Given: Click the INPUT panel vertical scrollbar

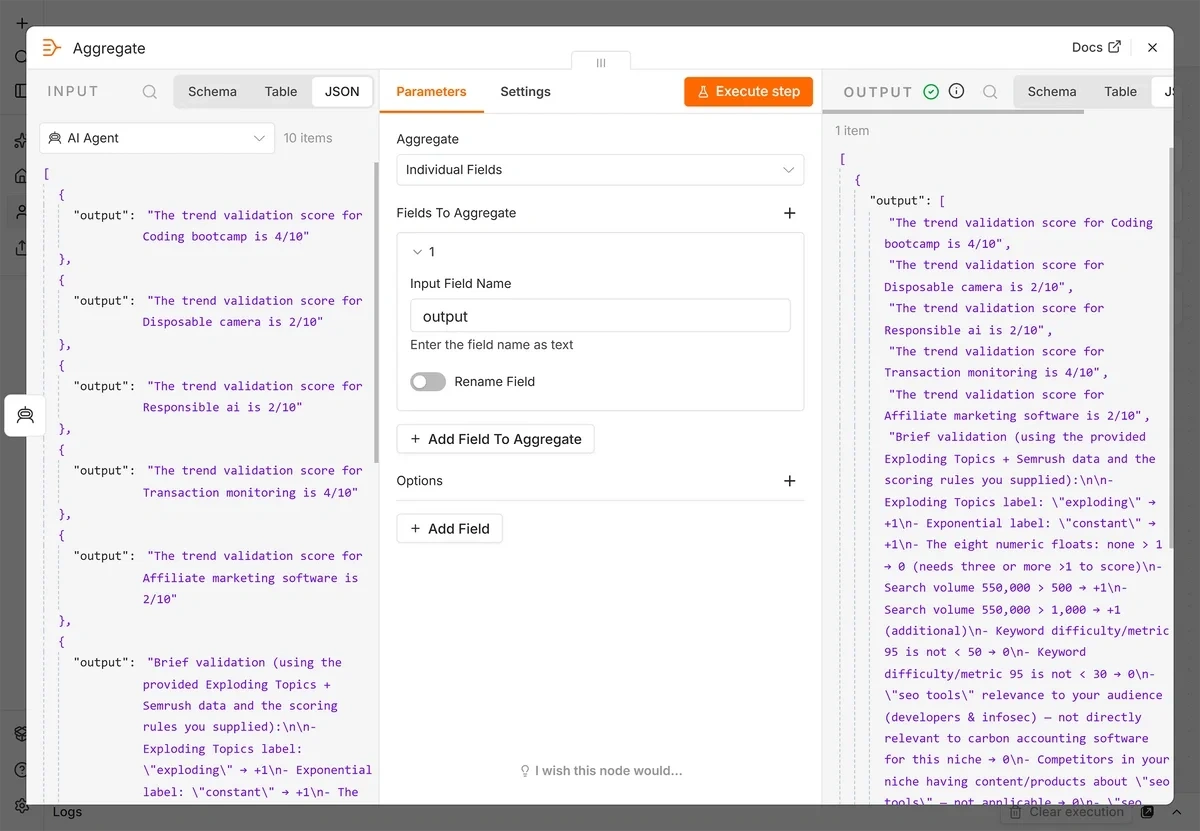Looking at the screenshot, I should (376, 312).
